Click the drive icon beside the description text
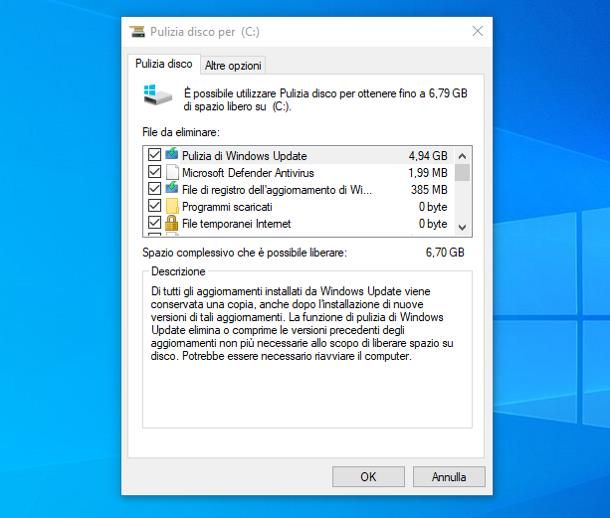Screen dimensions: 610x518 click(158, 96)
